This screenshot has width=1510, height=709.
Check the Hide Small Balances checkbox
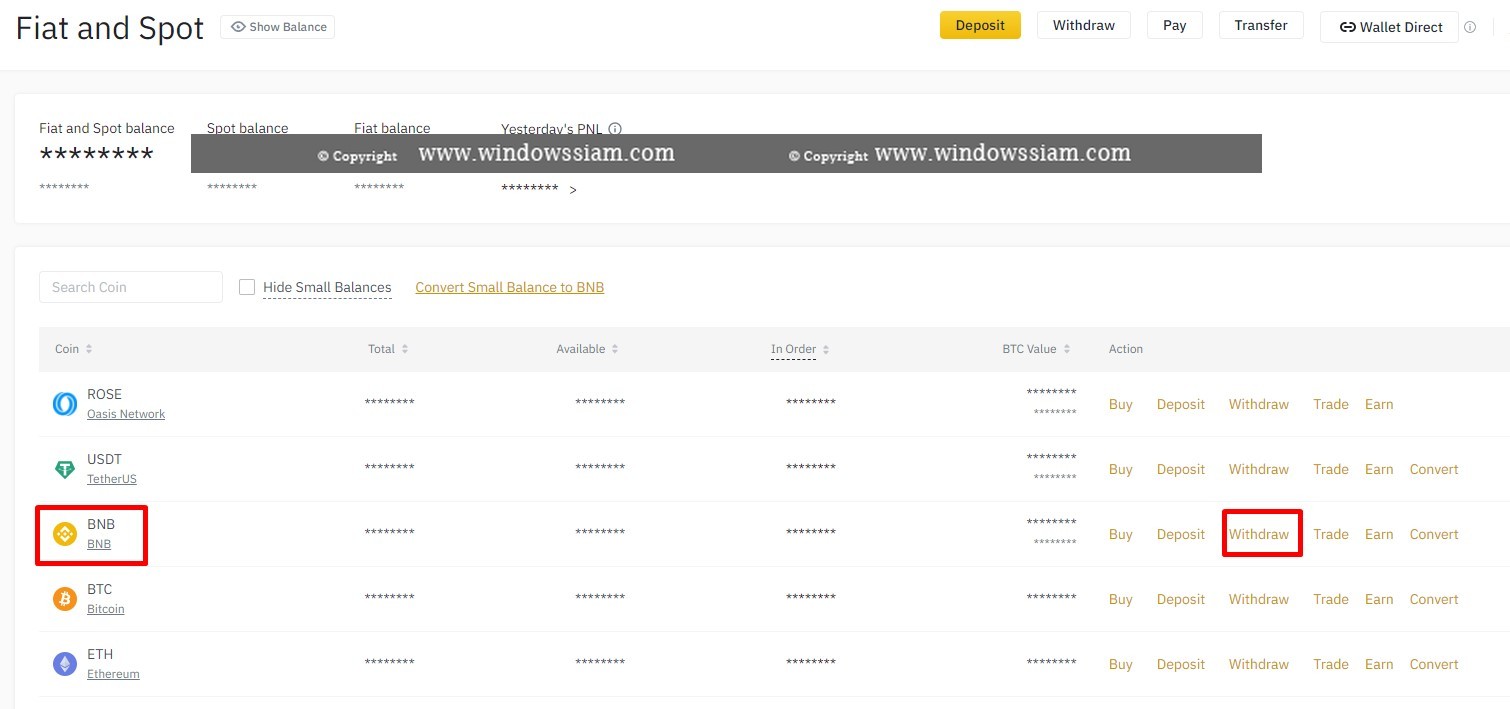[x=247, y=287]
